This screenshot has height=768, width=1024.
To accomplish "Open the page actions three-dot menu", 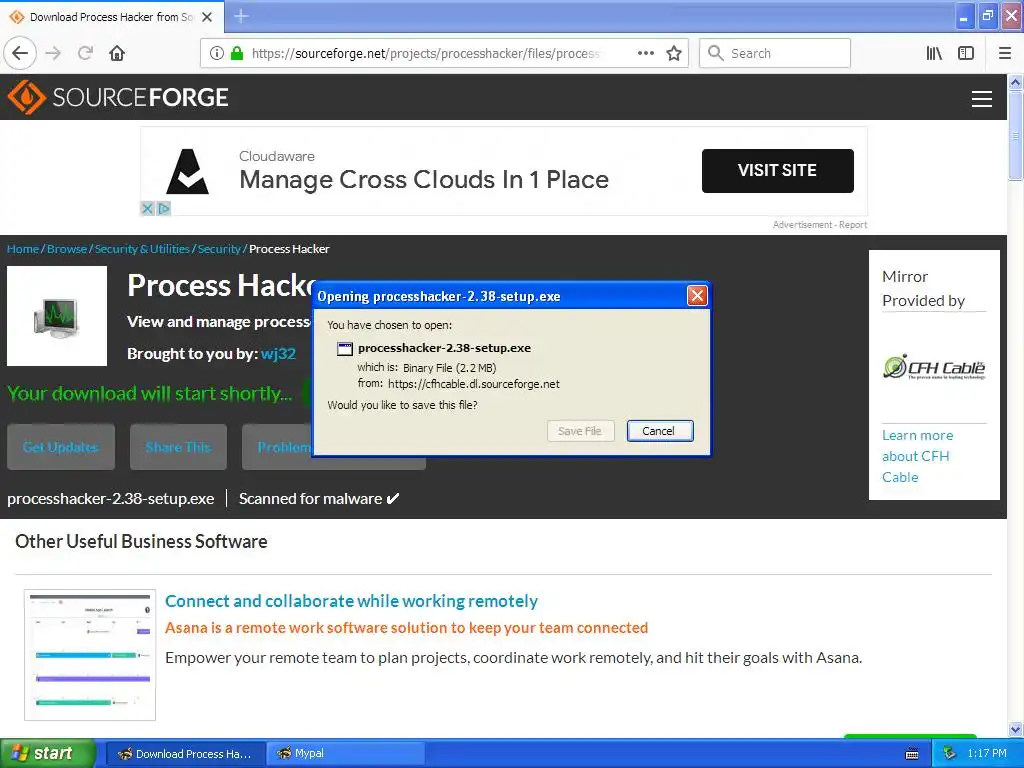I will point(645,53).
